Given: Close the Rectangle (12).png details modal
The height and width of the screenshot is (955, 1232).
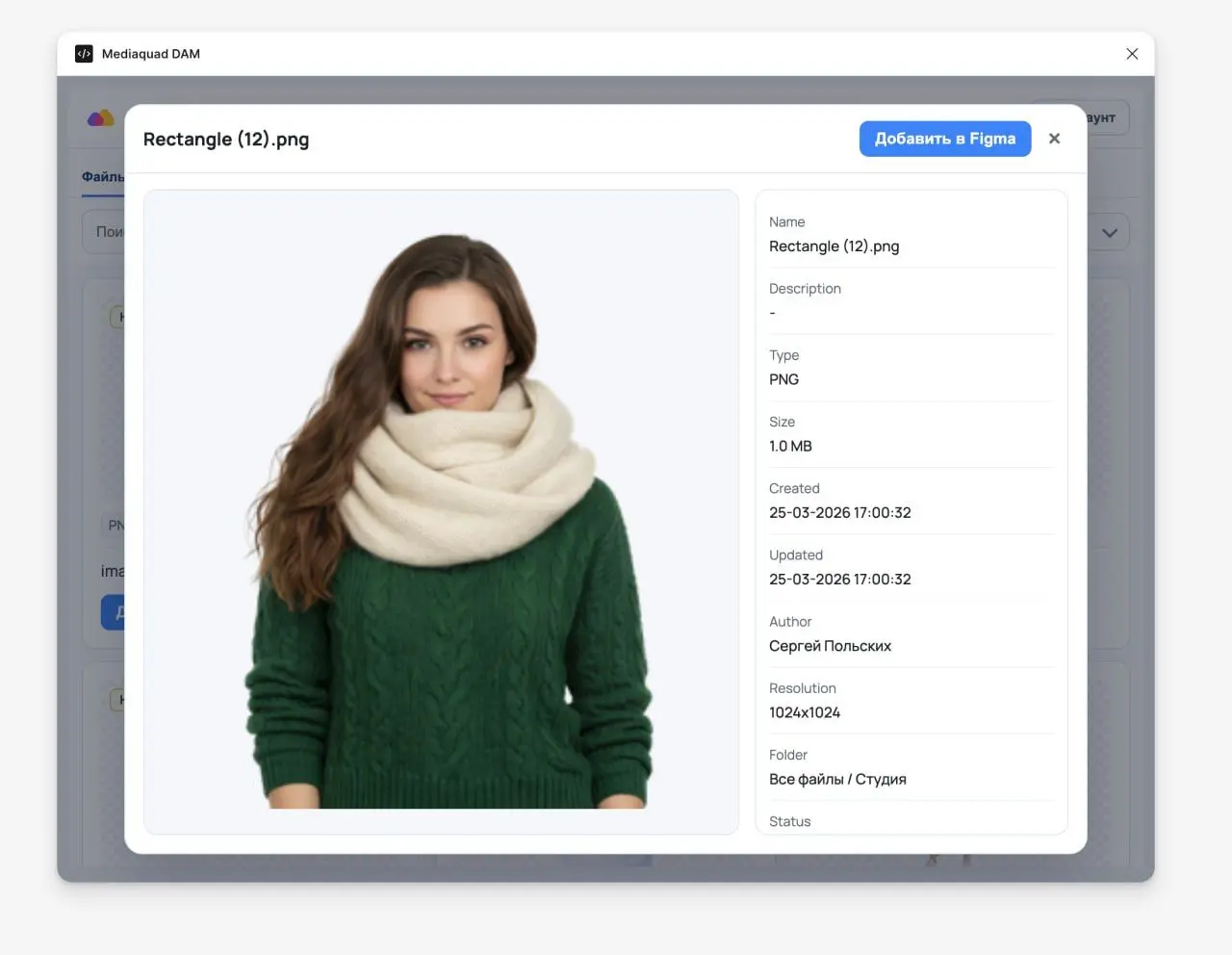Looking at the screenshot, I should [1054, 139].
